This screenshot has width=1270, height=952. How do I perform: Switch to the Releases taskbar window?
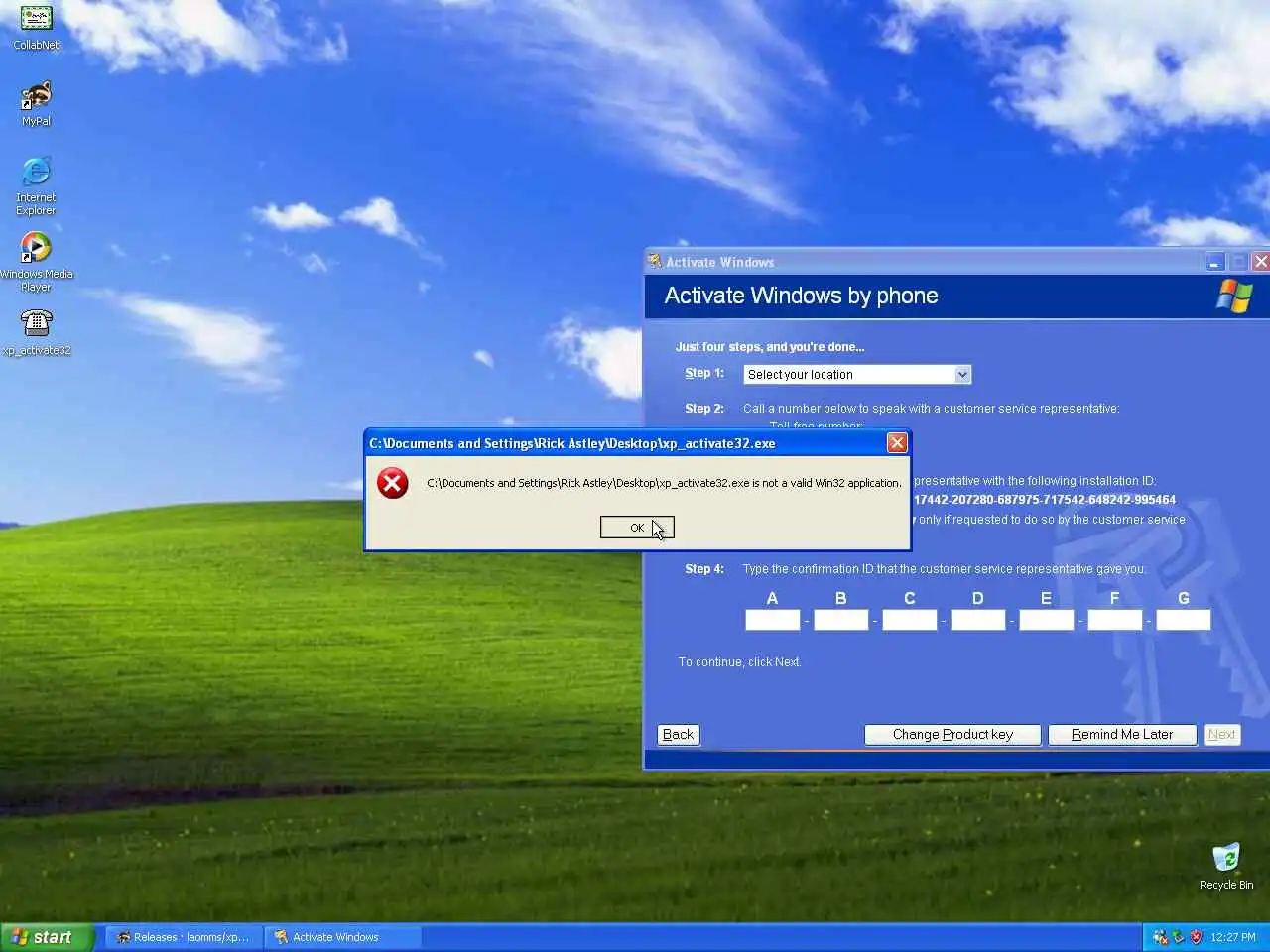184,937
